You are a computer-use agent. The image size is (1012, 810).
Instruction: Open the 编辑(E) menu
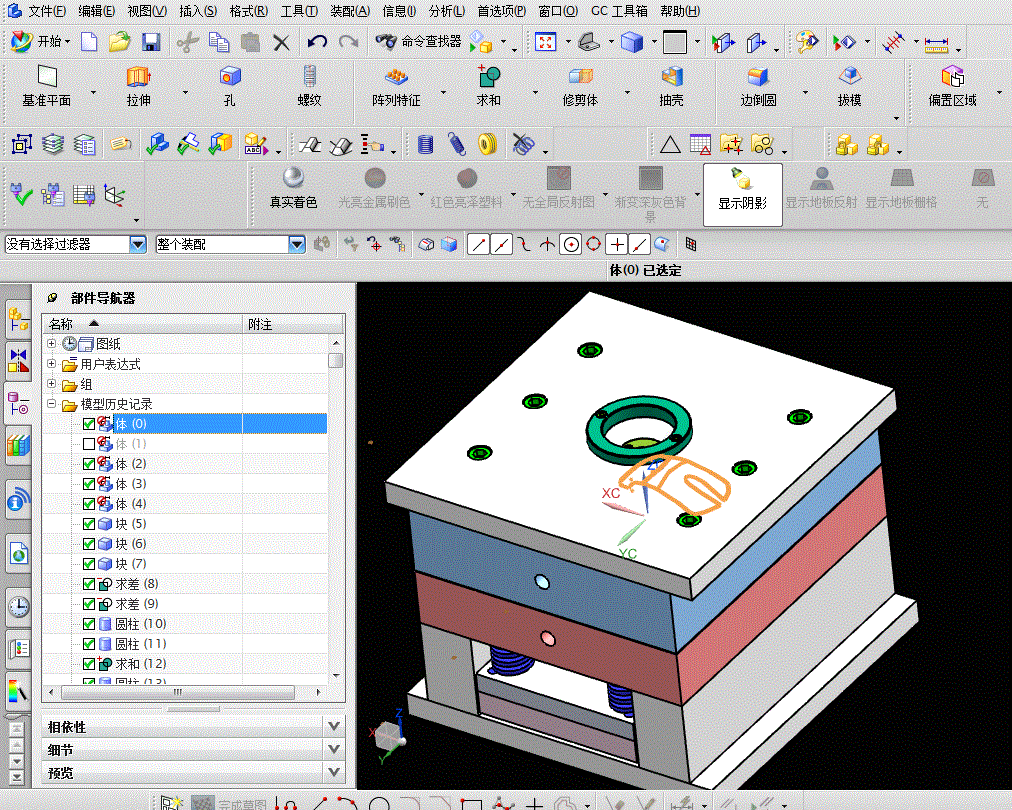coord(96,11)
